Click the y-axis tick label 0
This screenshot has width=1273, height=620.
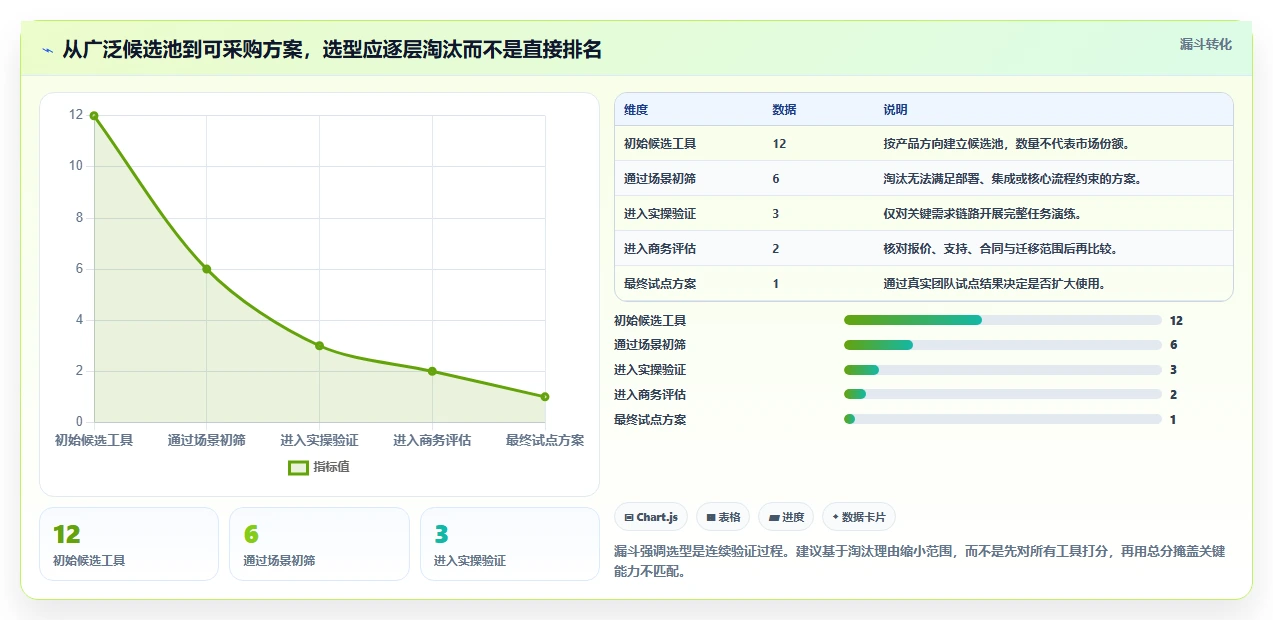79,422
